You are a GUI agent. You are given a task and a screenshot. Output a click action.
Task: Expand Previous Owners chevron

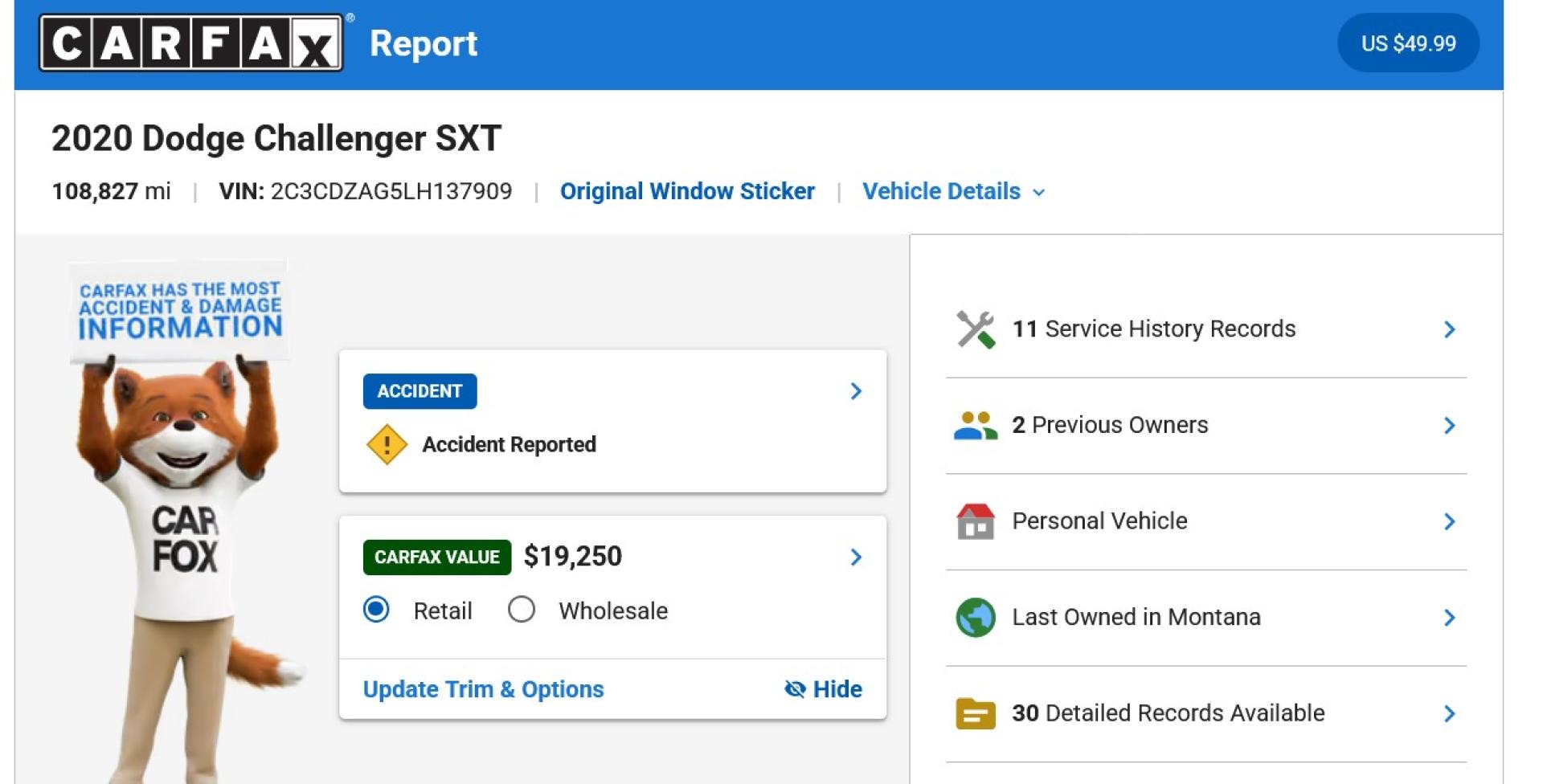click(1450, 426)
